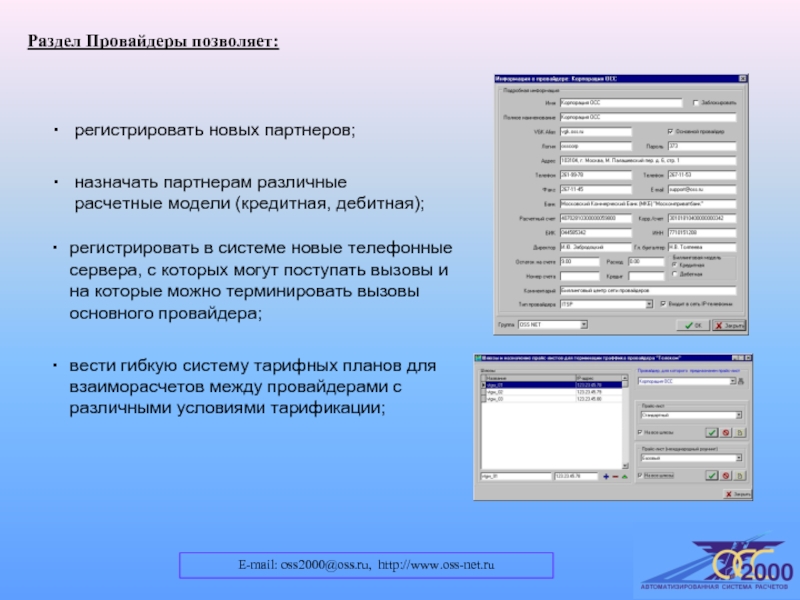Select the Дебетная billing model radio
The image size is (800, 600).
(x=675, y=273)
